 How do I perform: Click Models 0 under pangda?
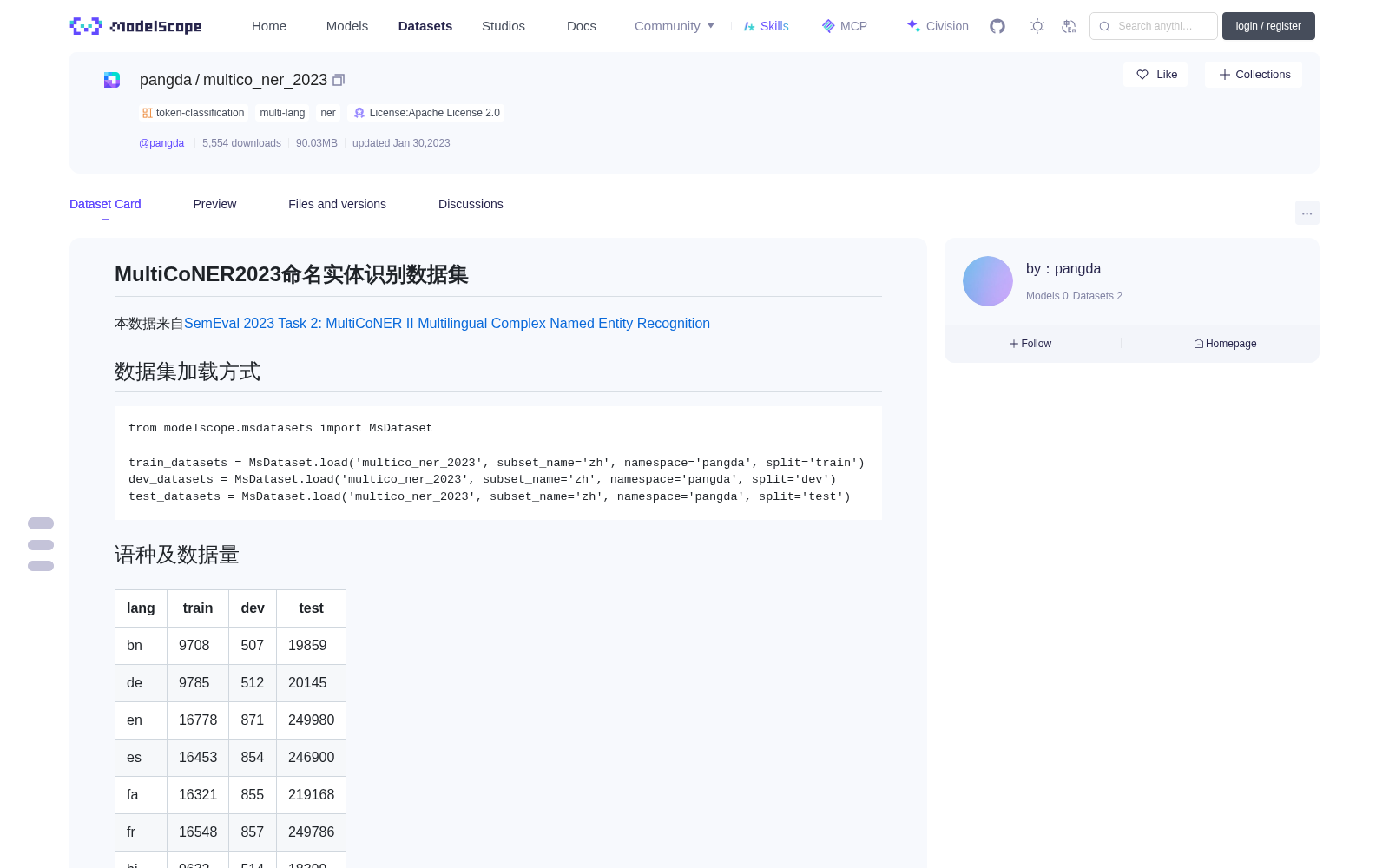coord(1047,296)
